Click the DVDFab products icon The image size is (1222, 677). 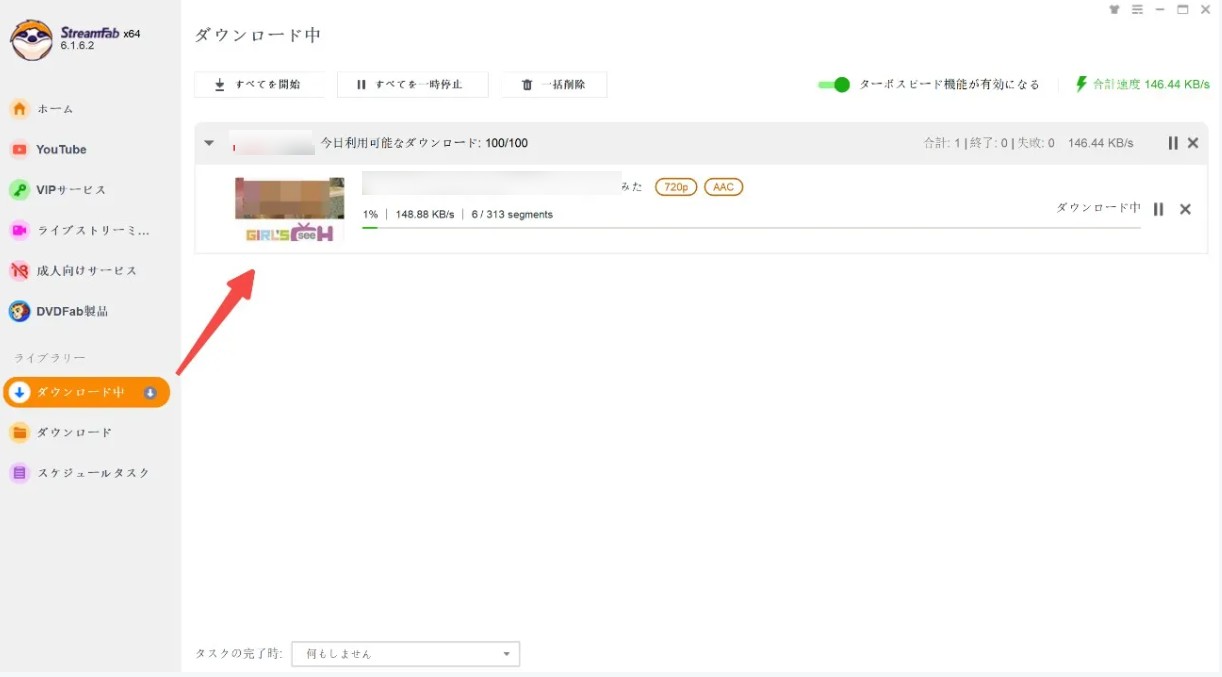pyautogui.click(x=19, y=312)
